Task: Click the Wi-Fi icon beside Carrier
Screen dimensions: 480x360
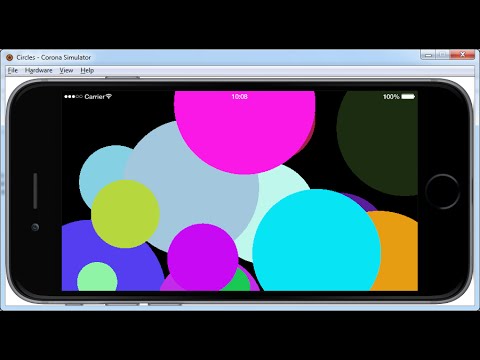Action: coord(109,97)
